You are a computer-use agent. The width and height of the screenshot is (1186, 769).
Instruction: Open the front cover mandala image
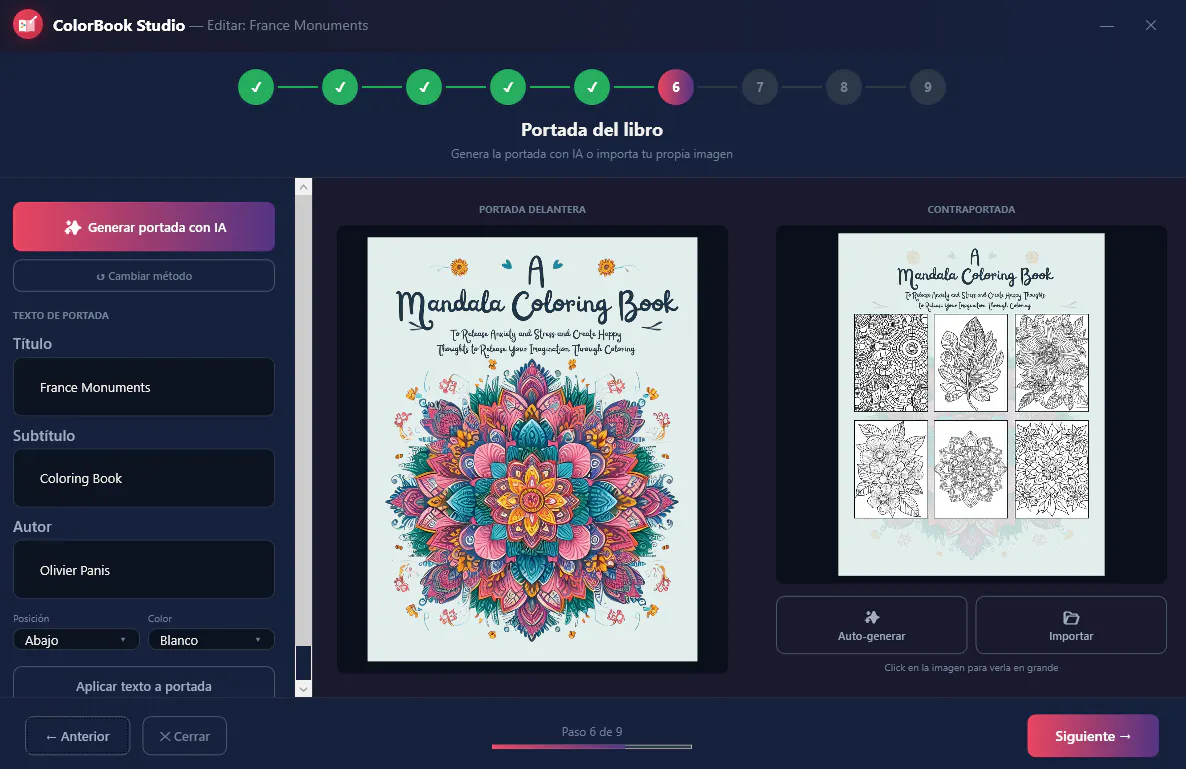[x=532, y=449]
